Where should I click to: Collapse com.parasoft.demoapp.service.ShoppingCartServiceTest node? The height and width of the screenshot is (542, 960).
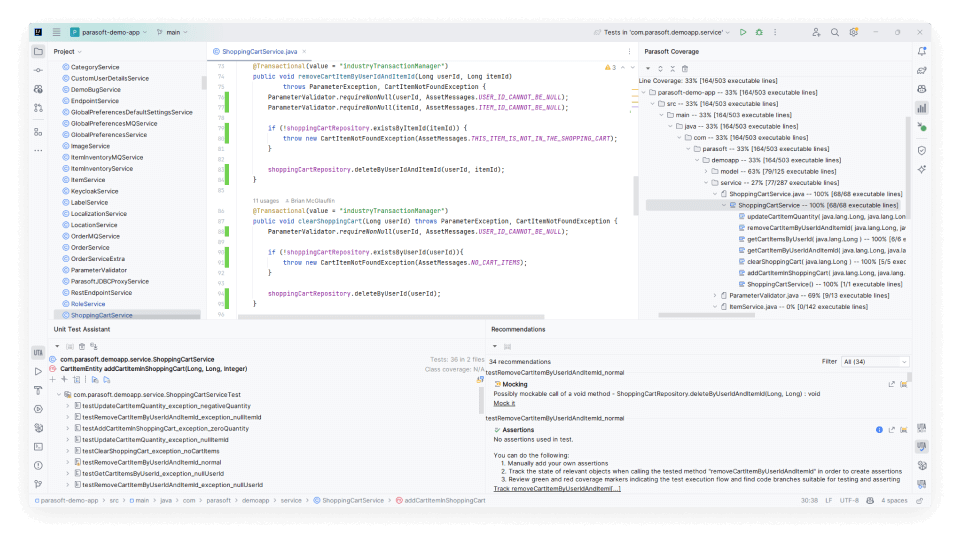59,395
